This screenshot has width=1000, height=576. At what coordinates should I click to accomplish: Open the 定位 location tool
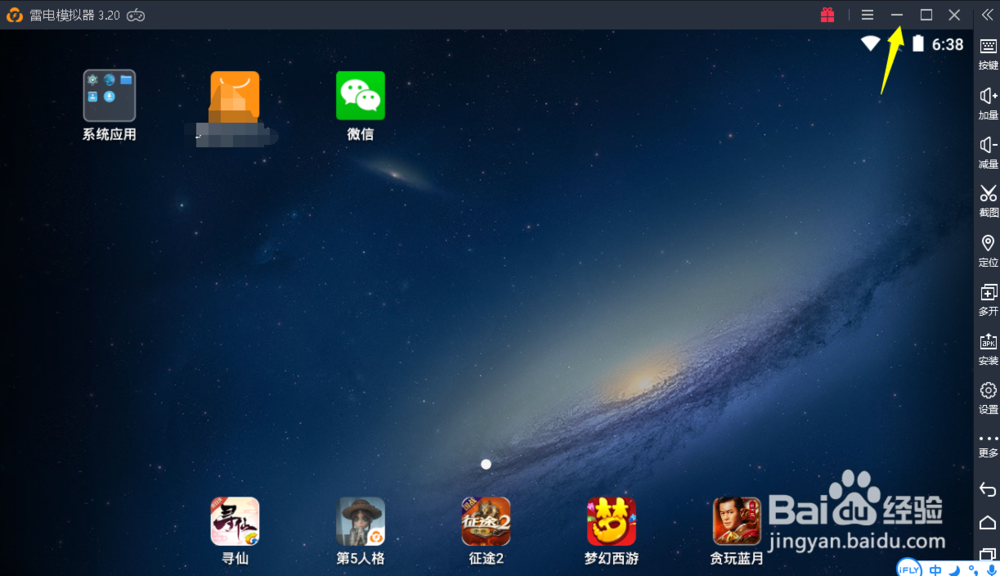988,251
